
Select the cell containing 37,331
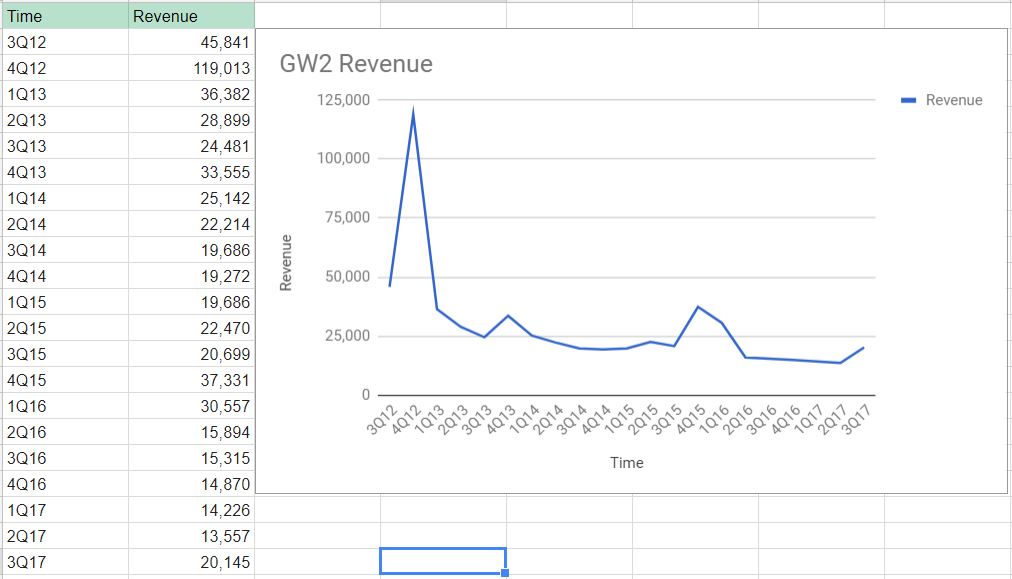(190, 380)
